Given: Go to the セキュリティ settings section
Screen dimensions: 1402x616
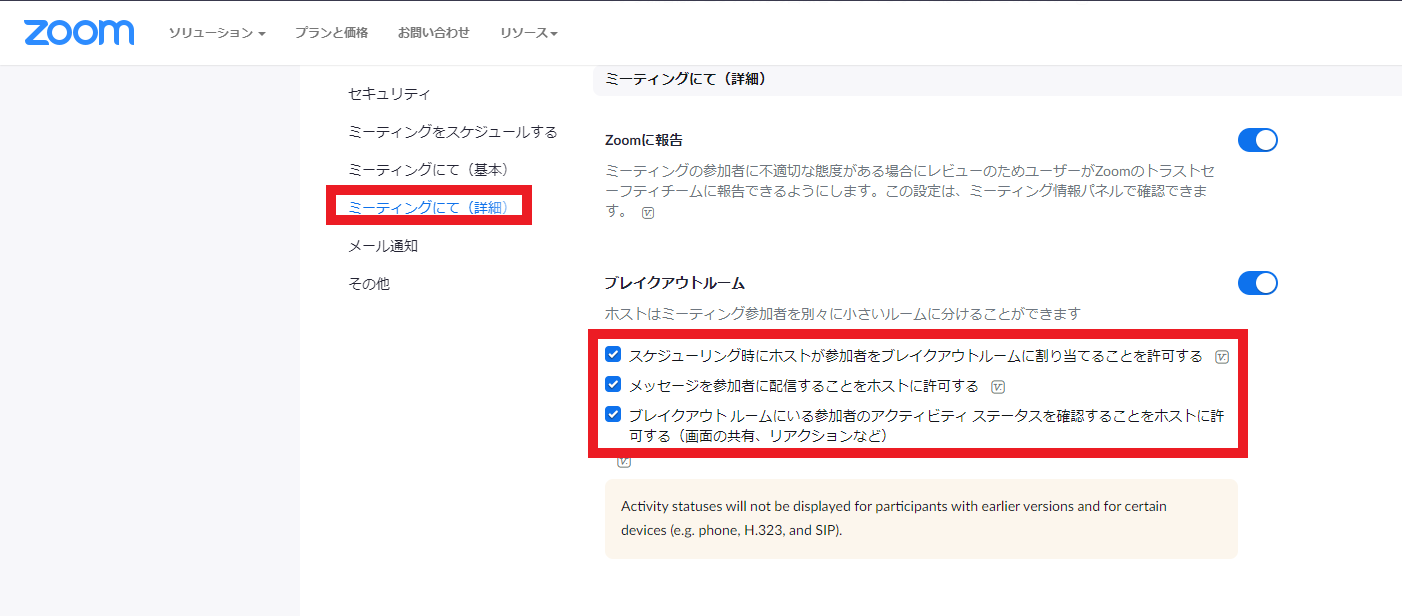Looking at the screenshot, I should point(388,93).
